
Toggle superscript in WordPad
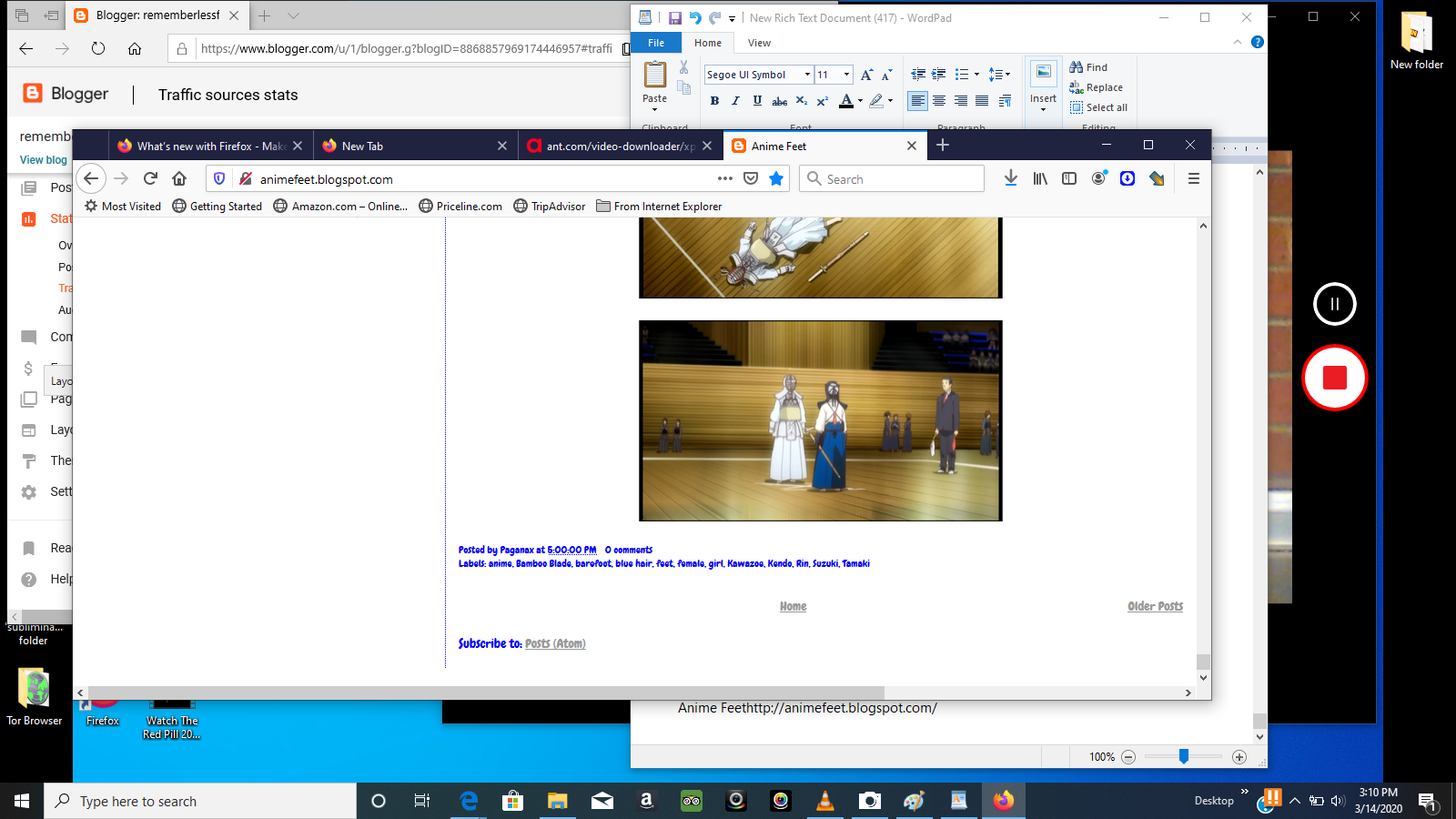click(823, 101)
